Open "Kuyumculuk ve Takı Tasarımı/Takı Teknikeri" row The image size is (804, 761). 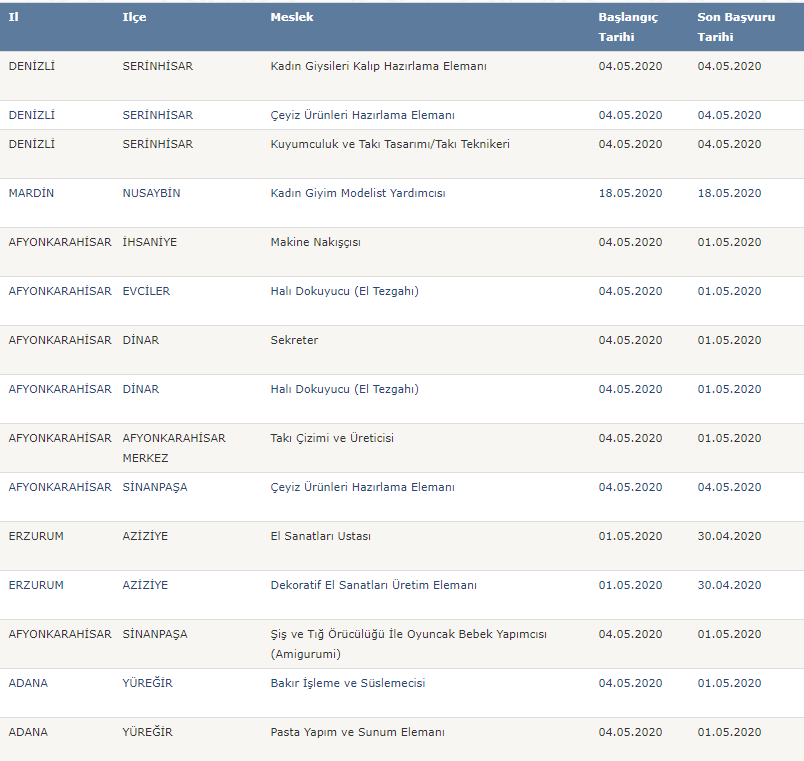pyautogui.click(x=390, y=144)
